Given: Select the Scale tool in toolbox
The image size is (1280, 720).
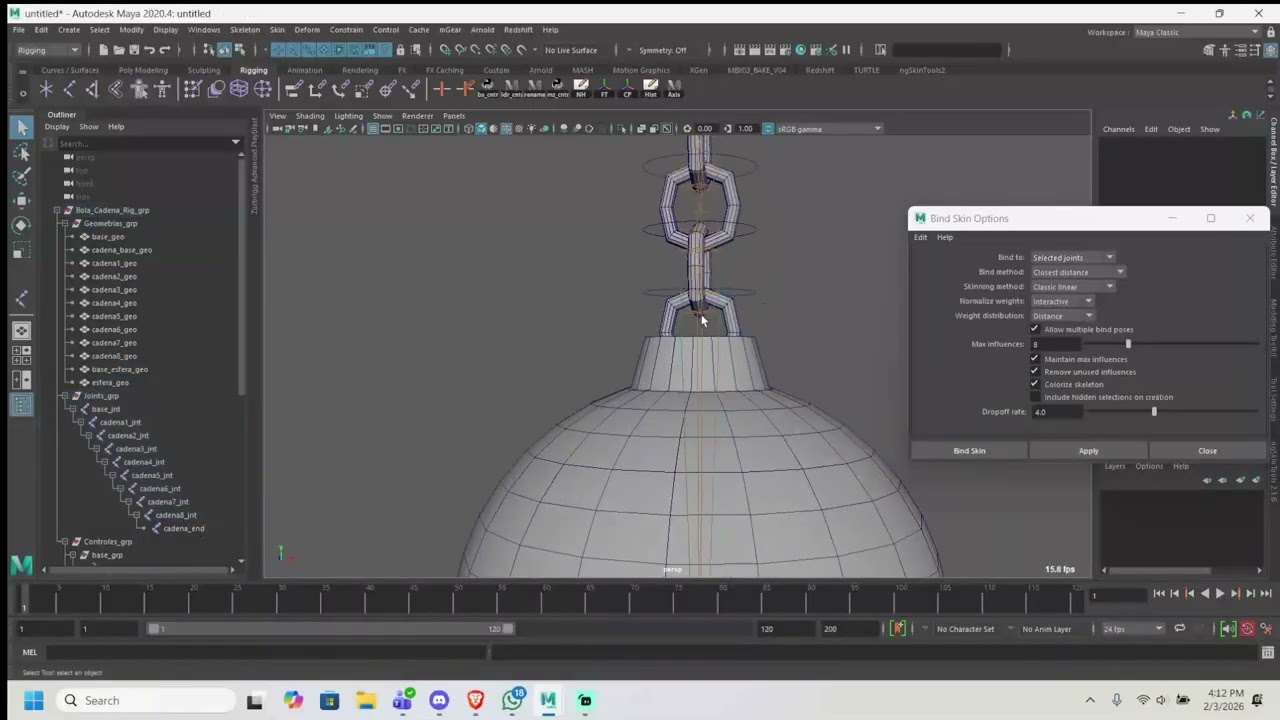Looking at the screenshot, I should click(x=21, y=249).
